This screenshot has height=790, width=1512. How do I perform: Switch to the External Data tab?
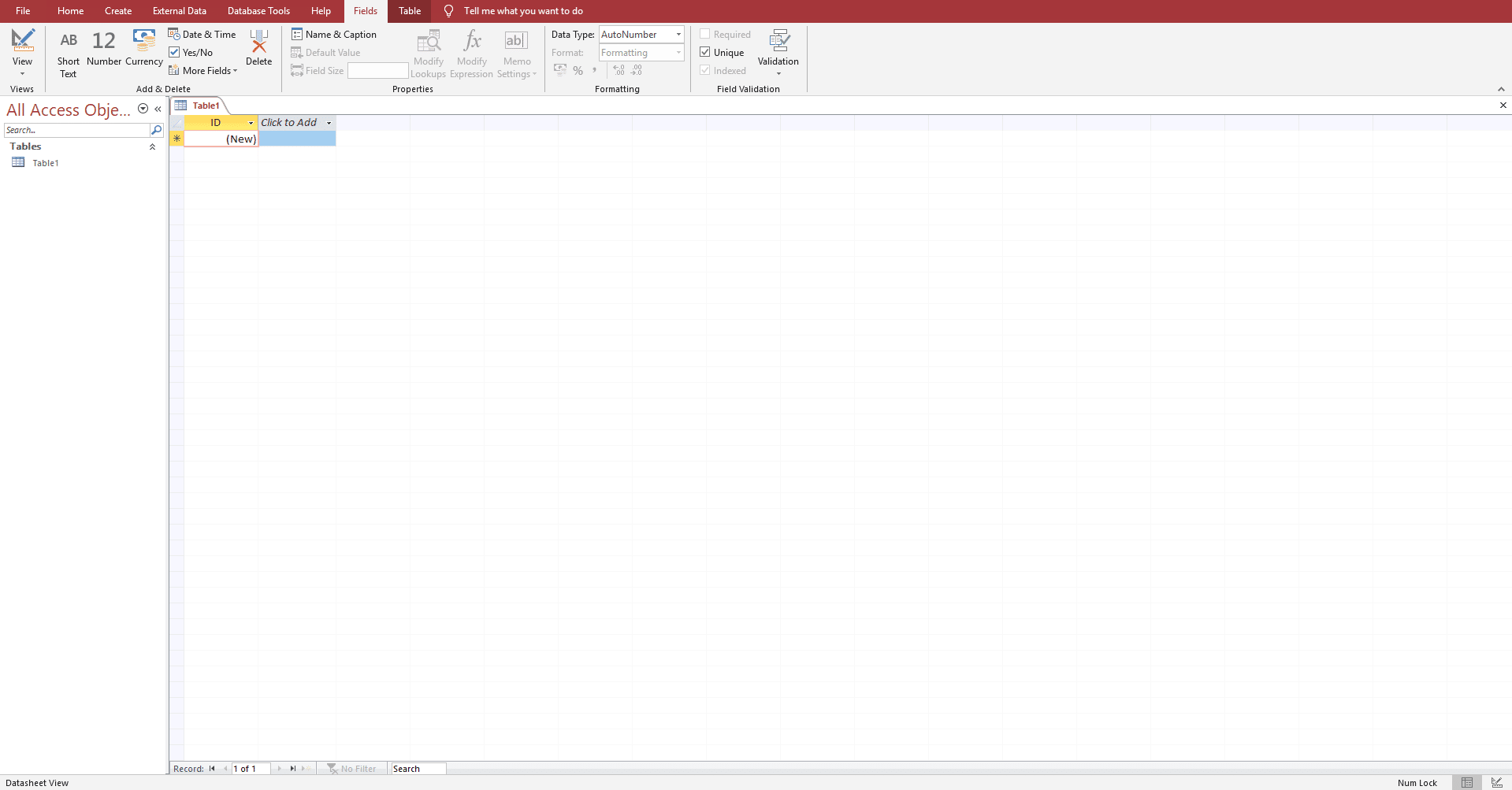tap(179, 11)
